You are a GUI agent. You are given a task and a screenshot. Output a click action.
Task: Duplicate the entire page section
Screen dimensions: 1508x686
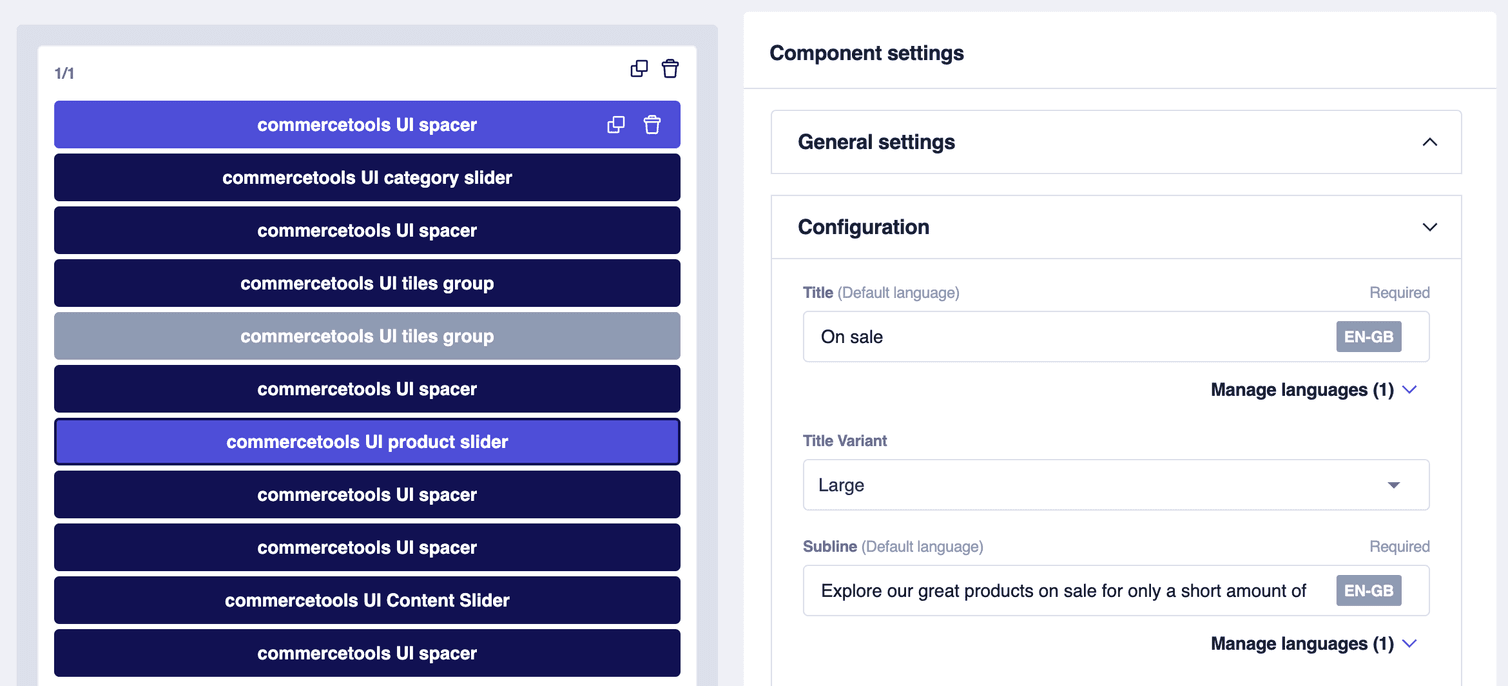pos(639,68)
